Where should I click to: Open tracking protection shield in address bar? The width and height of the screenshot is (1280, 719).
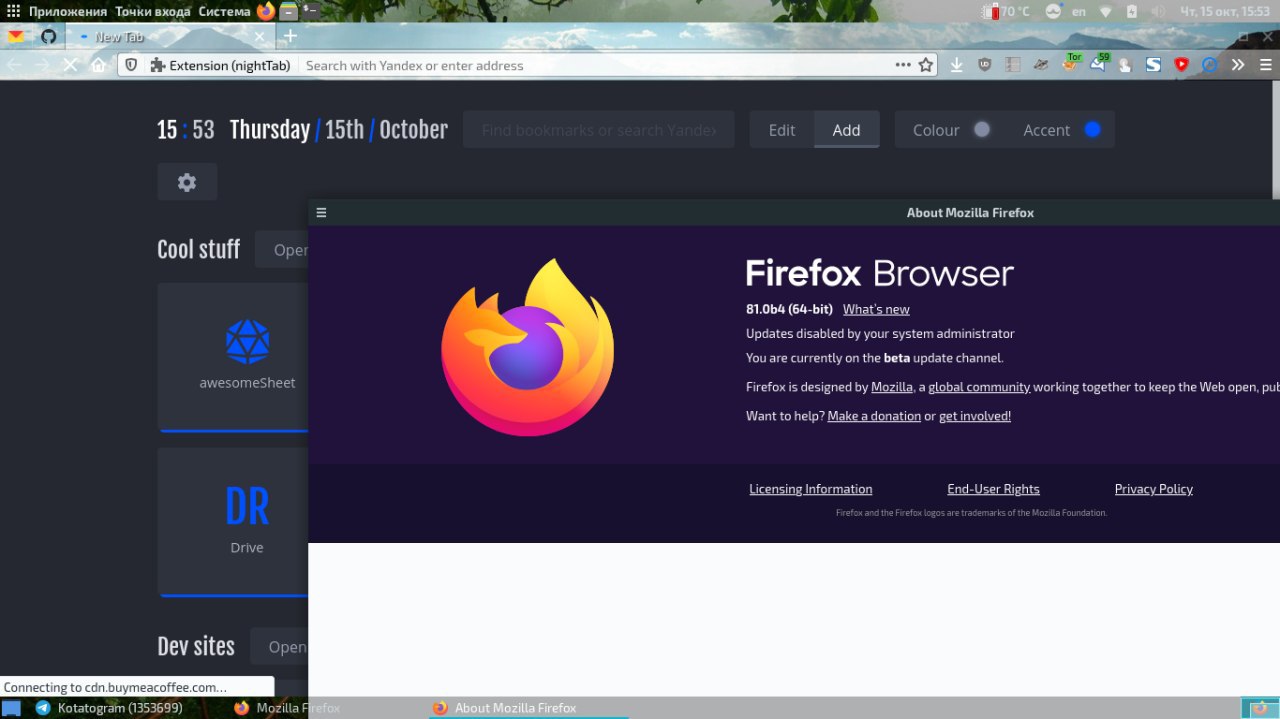click(x=131, y=65)
